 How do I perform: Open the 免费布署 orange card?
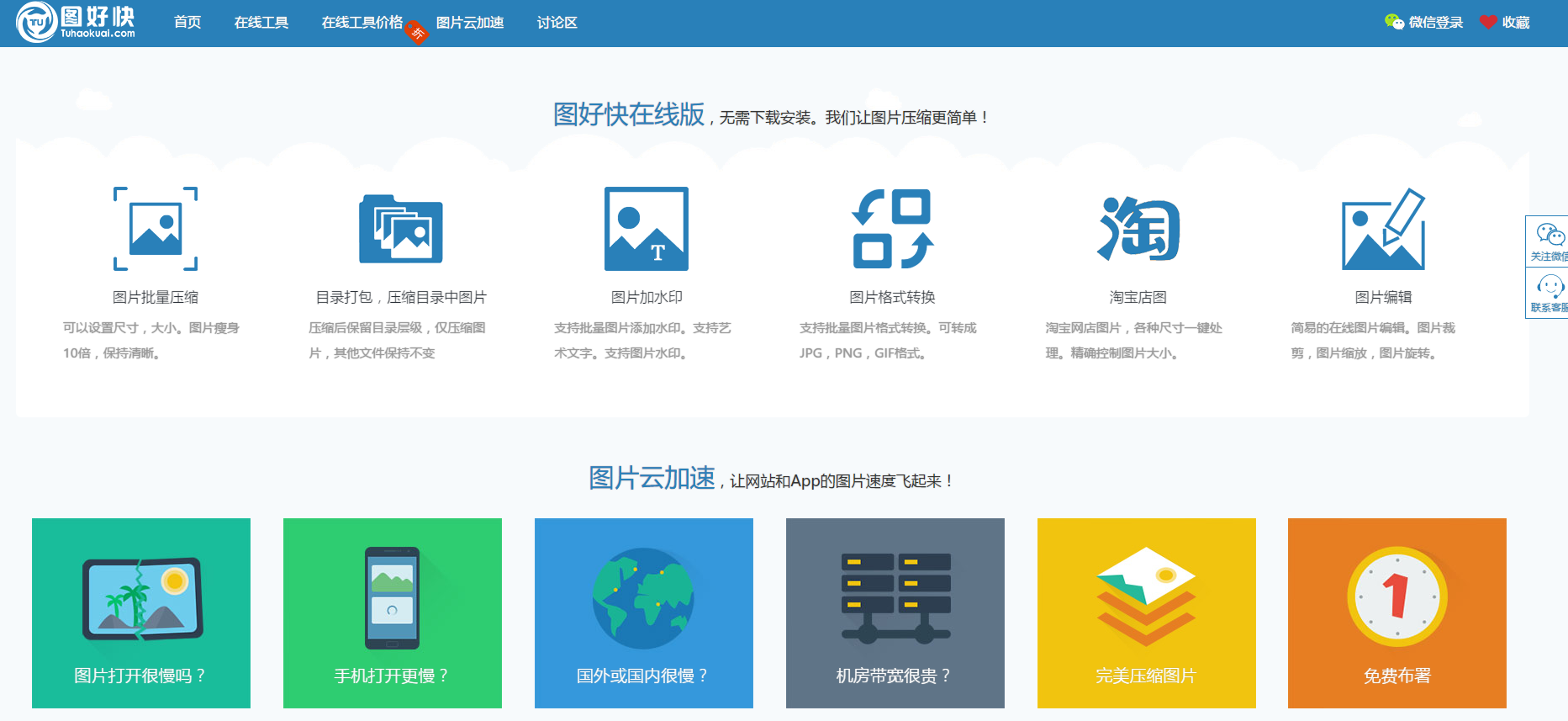click(x=1397, y=613)
